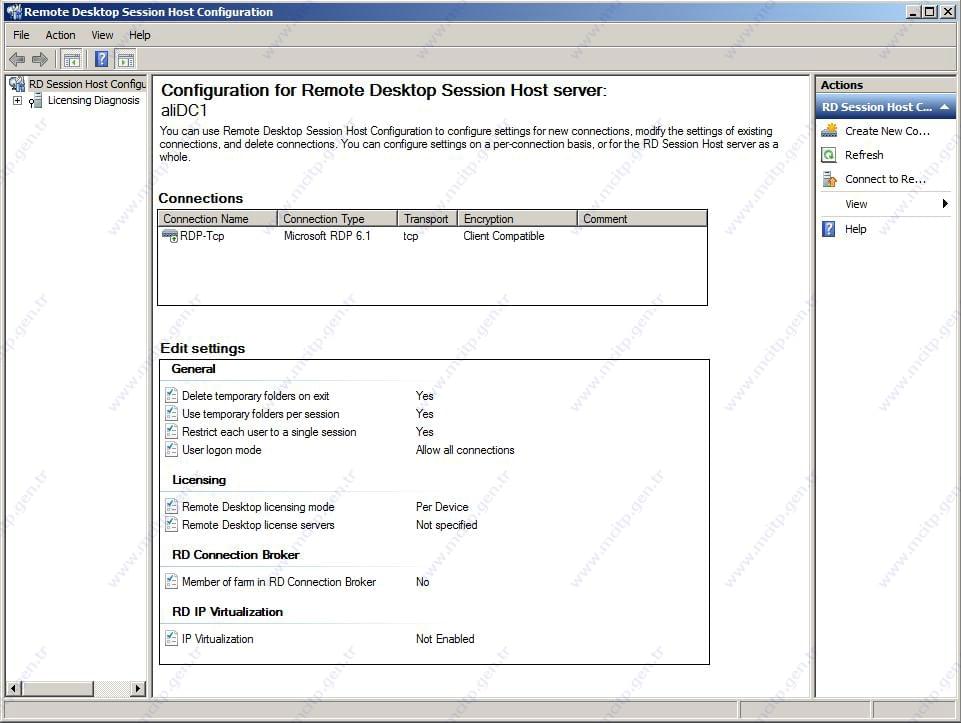Click the Forward arrow toolbar icon
961x723 pixels.
pos(40,59)
